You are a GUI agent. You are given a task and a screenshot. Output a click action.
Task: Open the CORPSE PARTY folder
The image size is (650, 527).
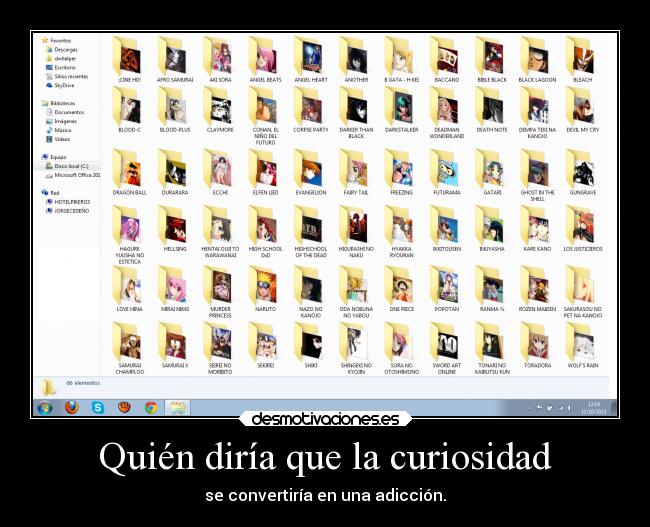click(310, 110)
